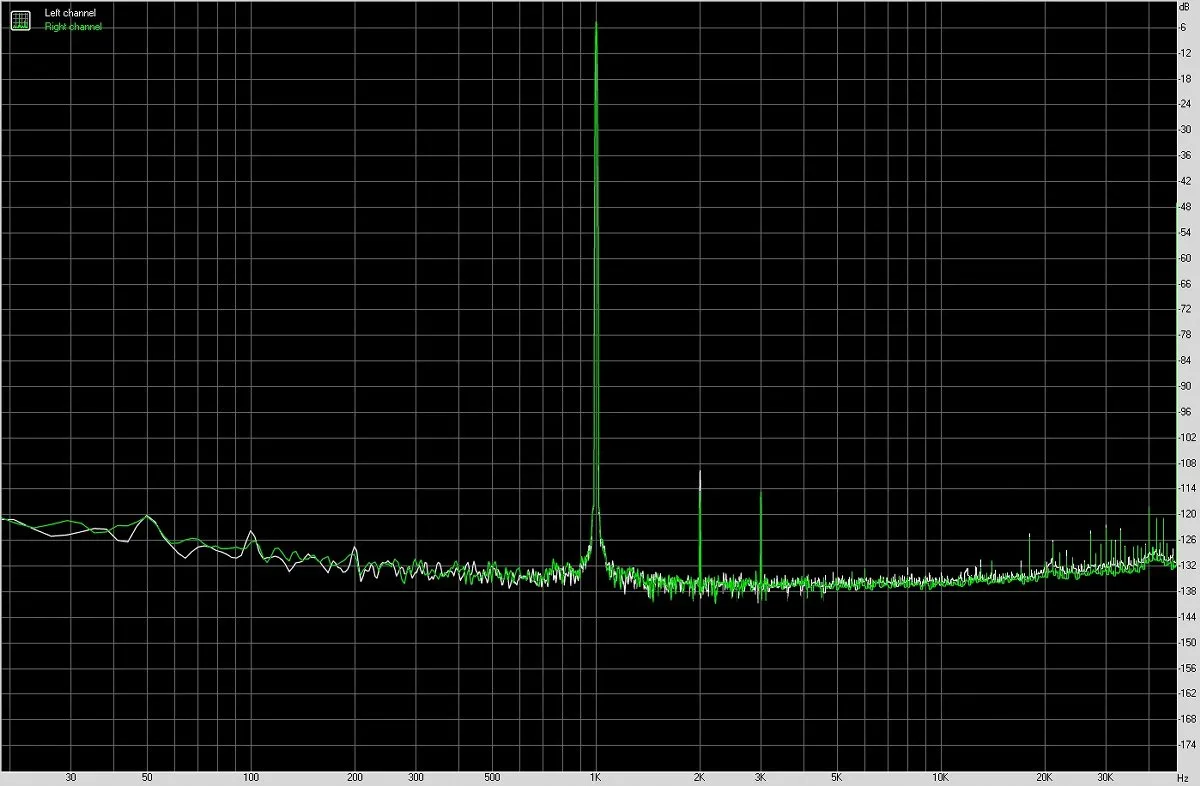Click the -90 dB scale label

[1186, 386]
